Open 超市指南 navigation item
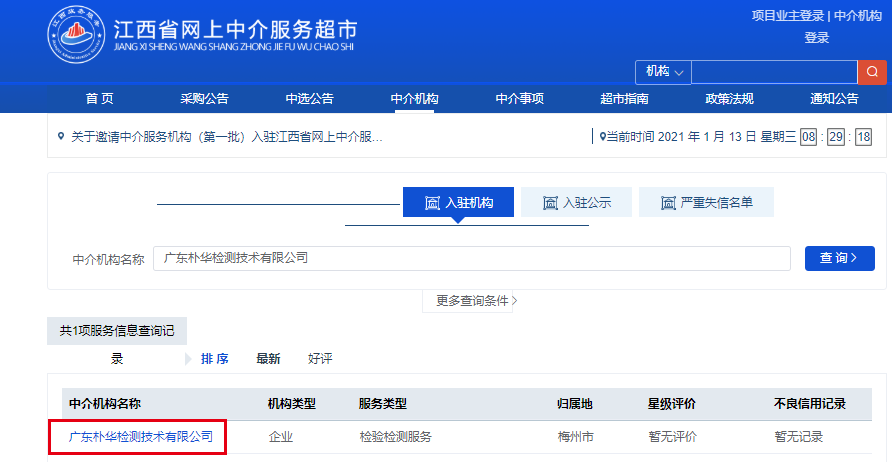Screen dimensions: 892x462 pos(624,98)
